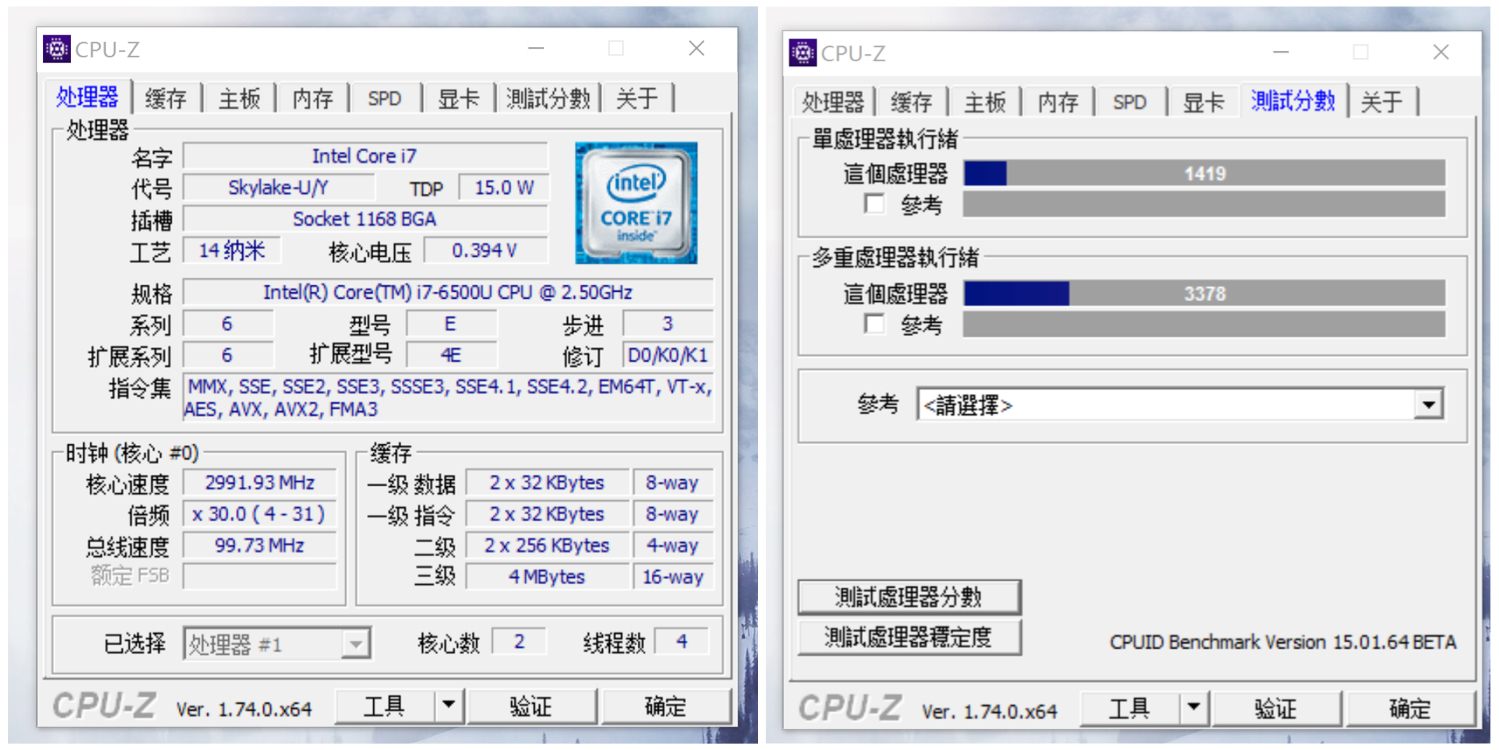Open SPD tab in right window

(1130, 102)
